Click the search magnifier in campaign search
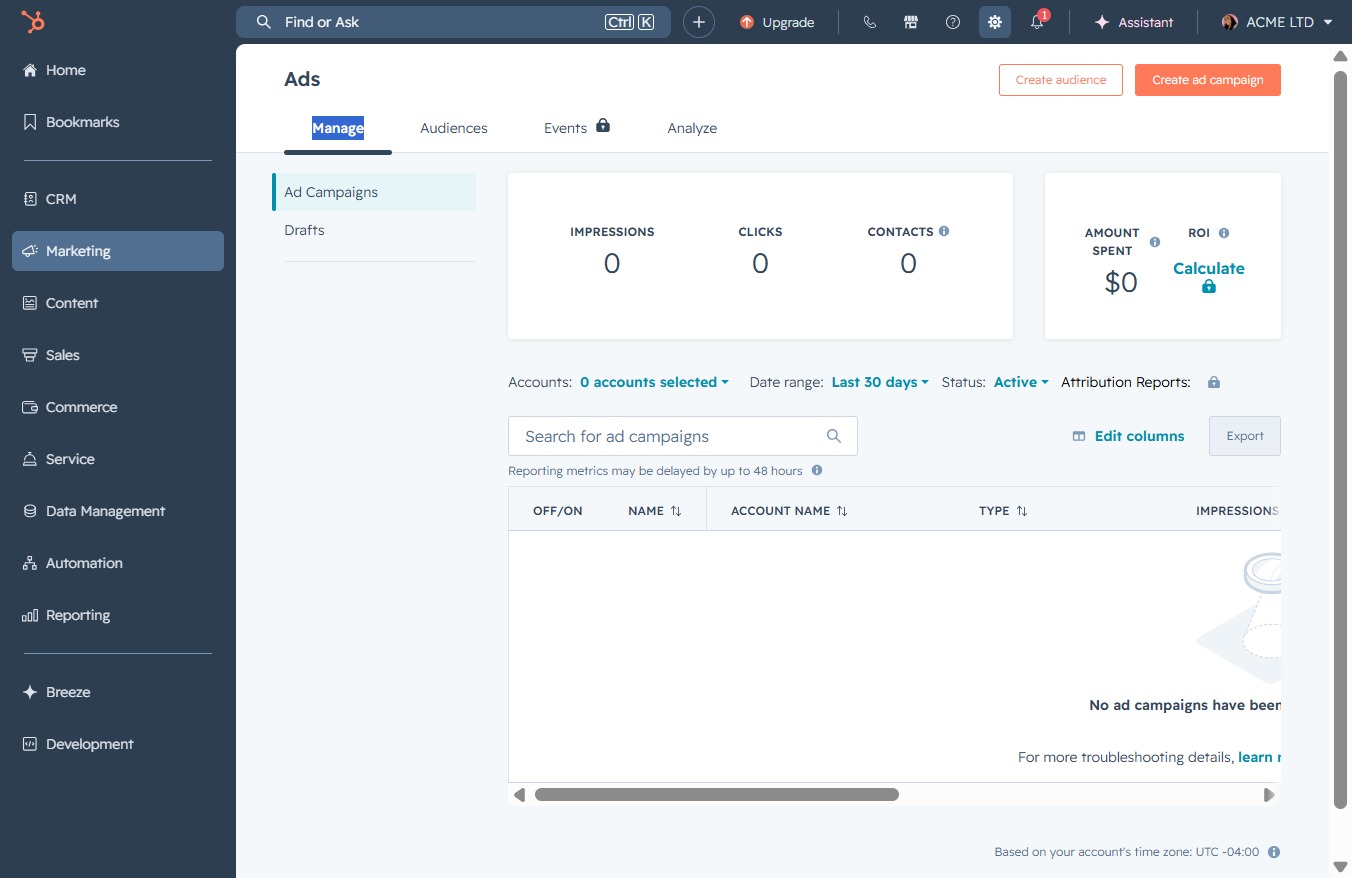This screenshot has width=1352, height=878. (834, 436)
